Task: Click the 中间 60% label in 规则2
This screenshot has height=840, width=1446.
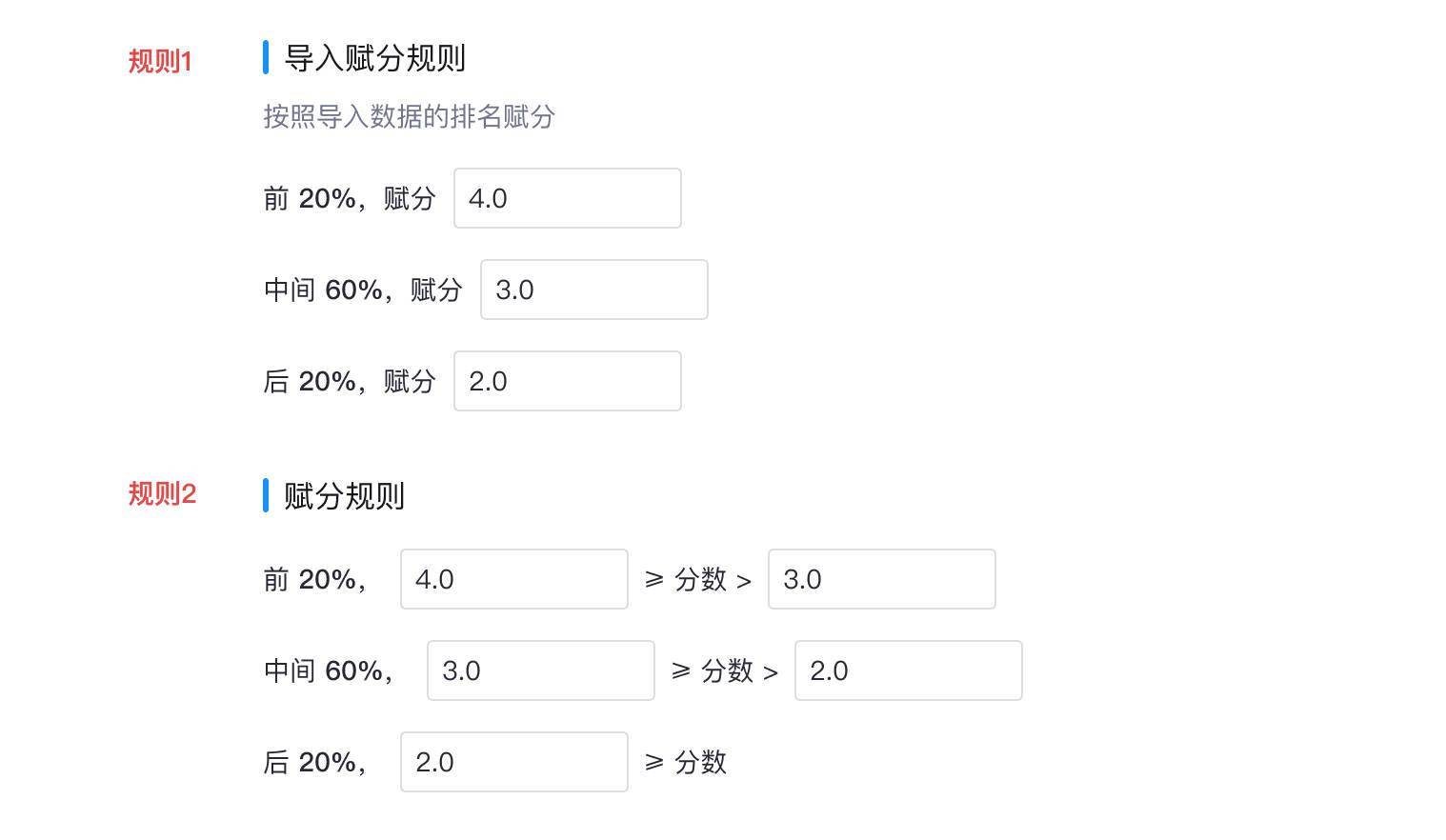Action: click(328, 670)
